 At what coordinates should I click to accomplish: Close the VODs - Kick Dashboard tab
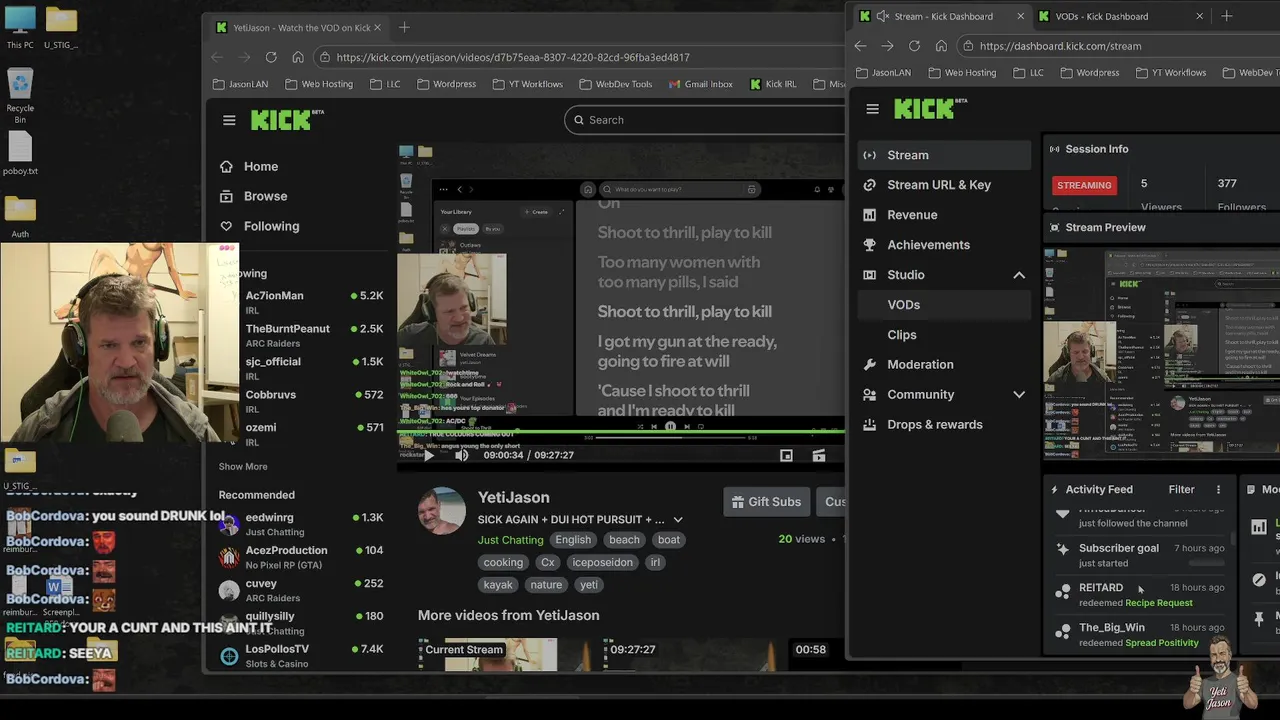pos(1199,16)
